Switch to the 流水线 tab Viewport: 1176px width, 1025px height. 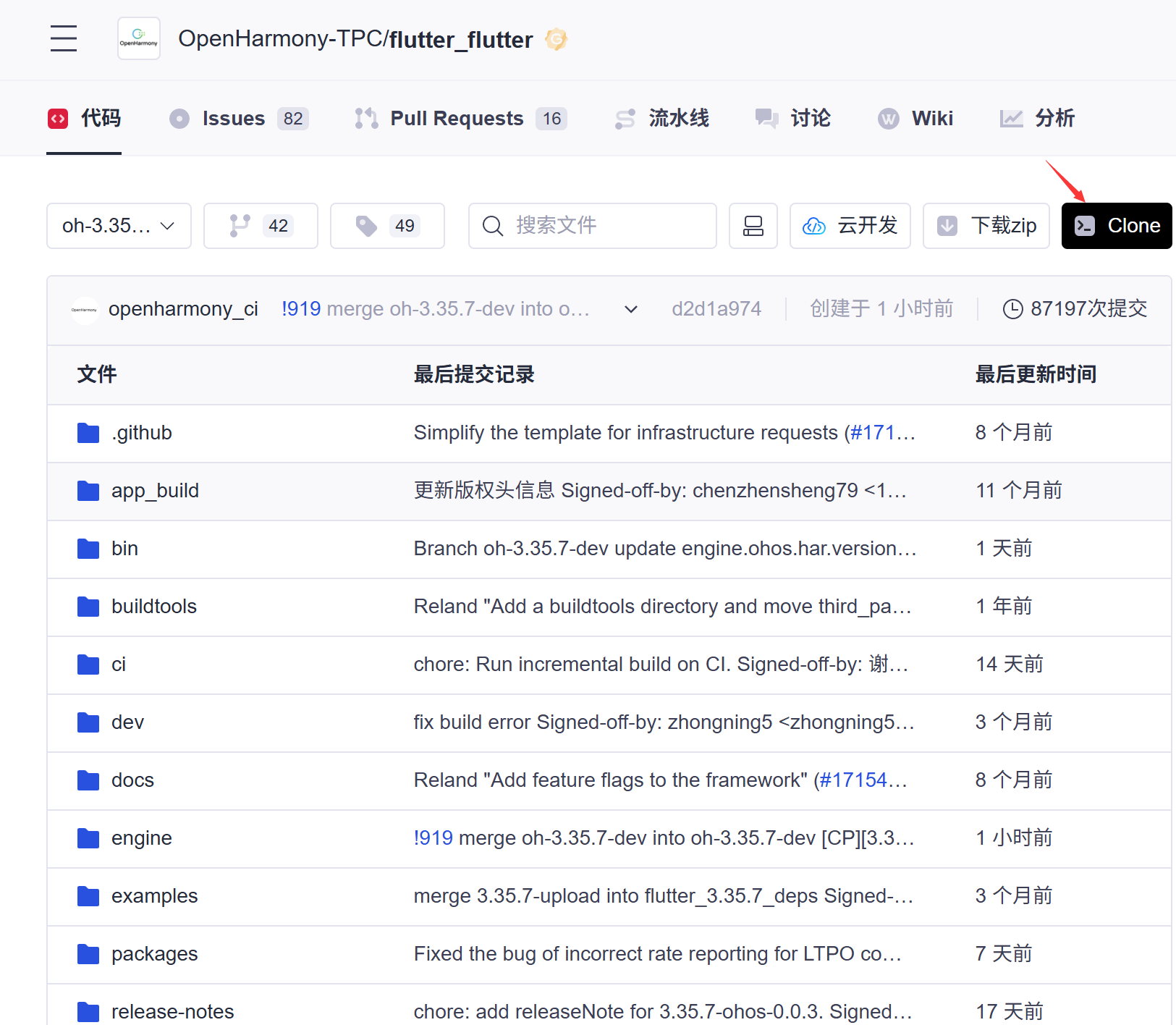661,118
